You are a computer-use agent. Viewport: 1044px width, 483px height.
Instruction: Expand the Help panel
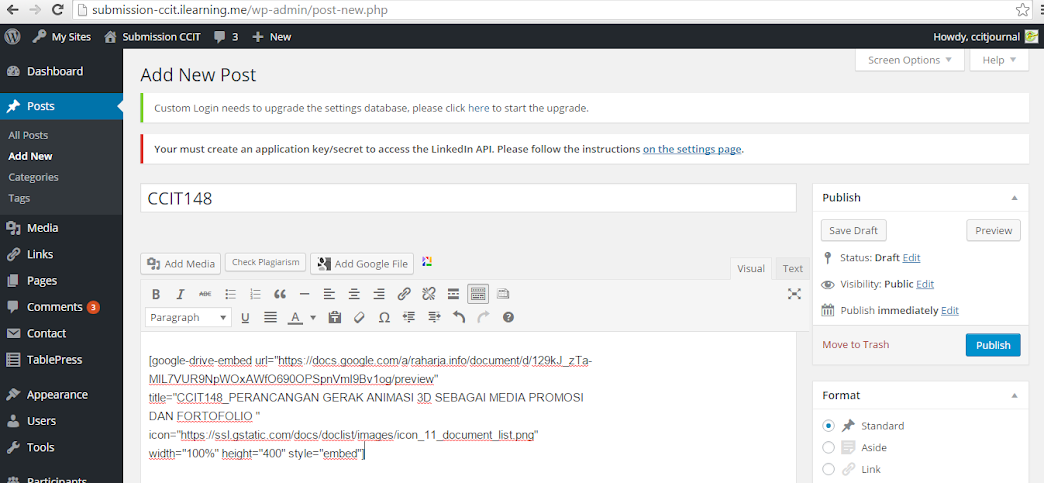point(999,61)
